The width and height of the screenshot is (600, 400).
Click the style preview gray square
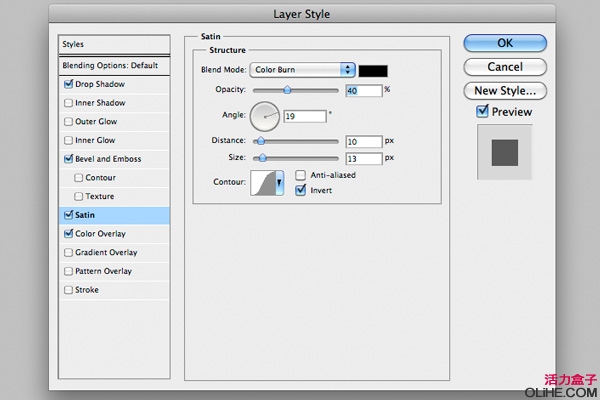(505, 153)
